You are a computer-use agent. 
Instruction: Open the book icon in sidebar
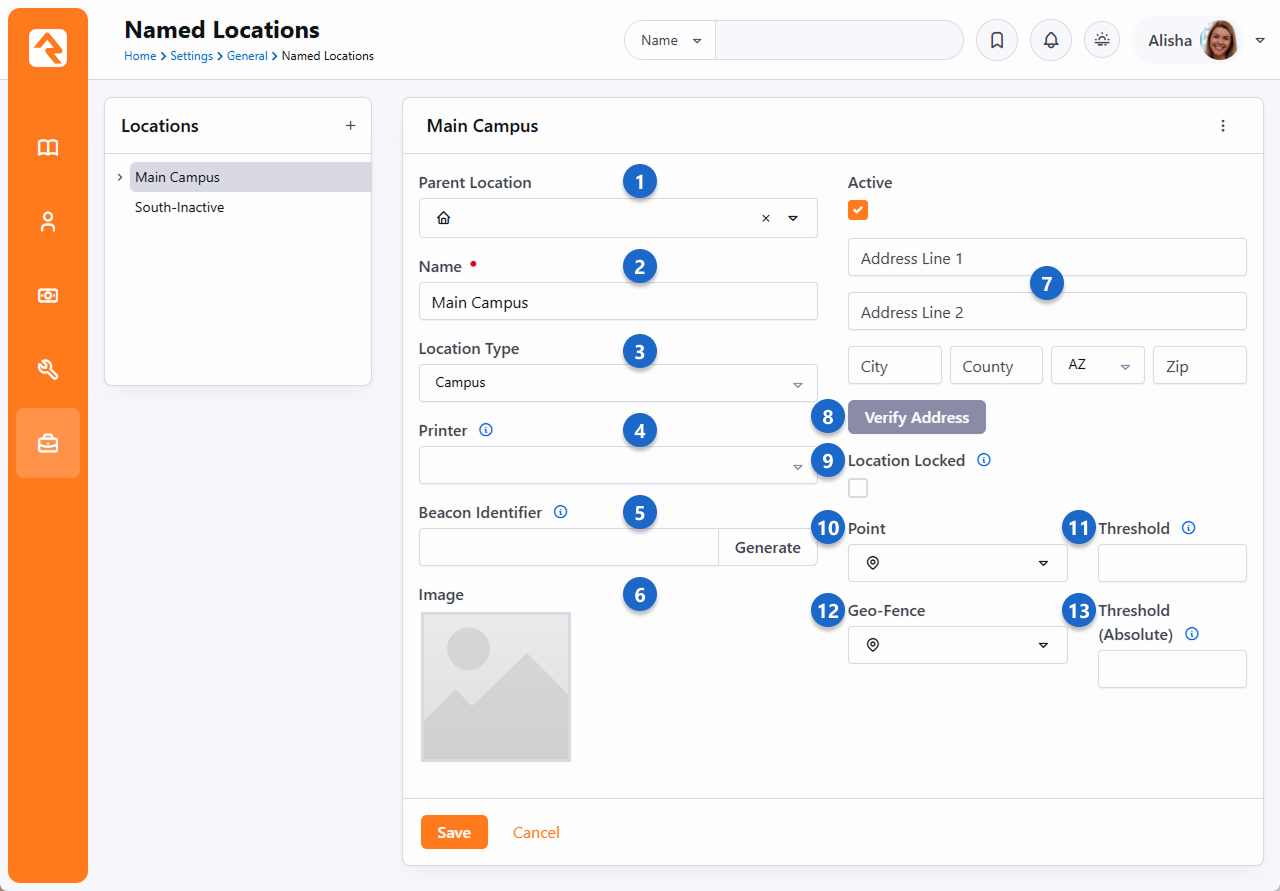point(48,148)
